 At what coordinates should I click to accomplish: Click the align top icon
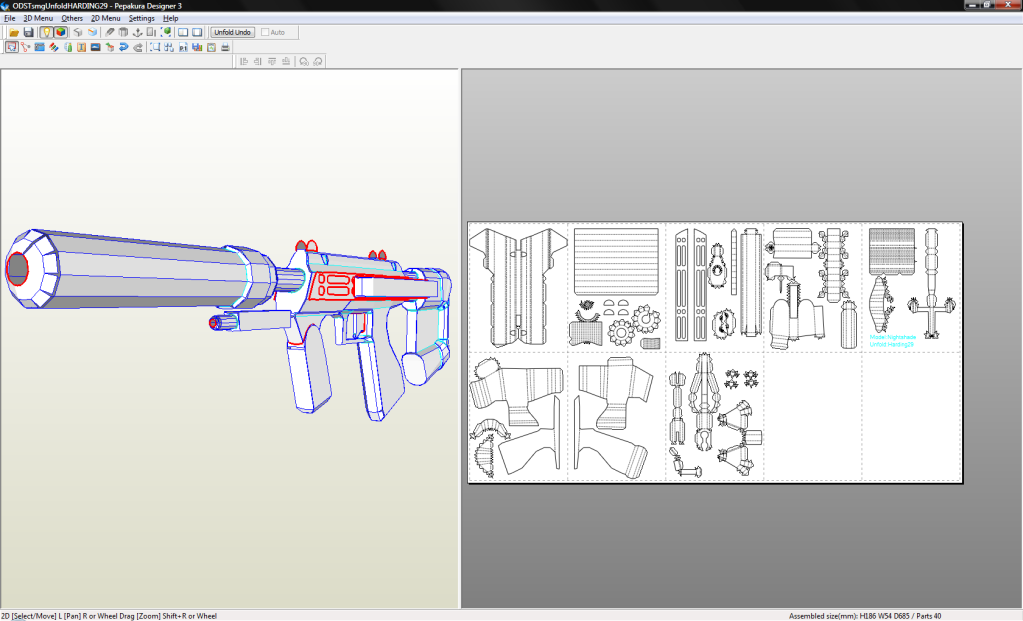(x=272, y=61)
